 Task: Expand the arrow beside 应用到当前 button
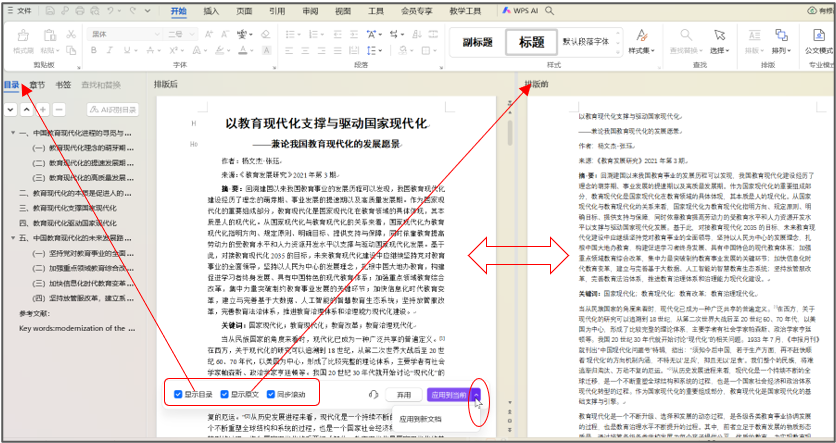[476, 394]
